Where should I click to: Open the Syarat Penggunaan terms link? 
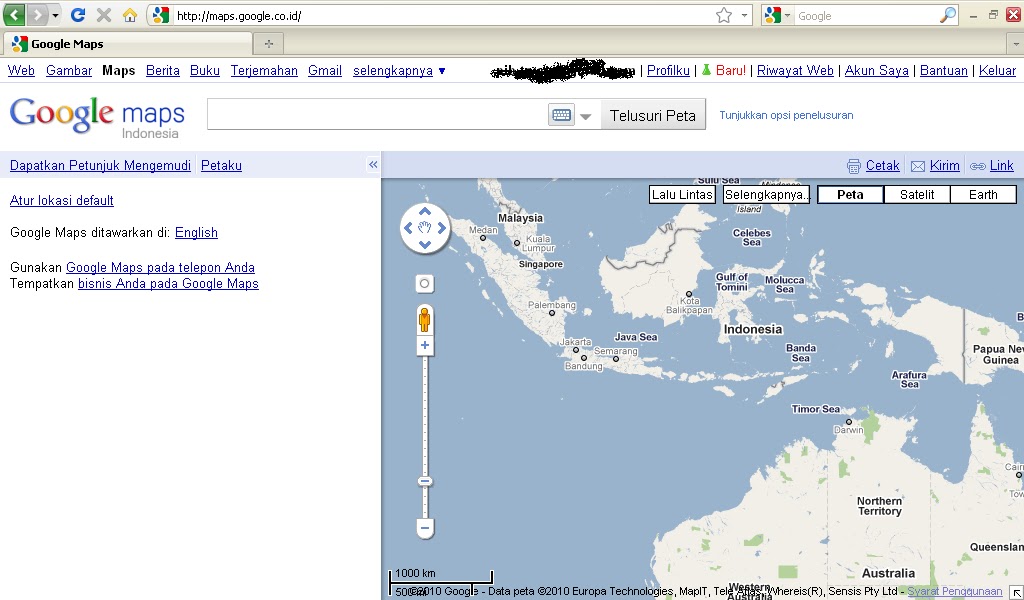[955, 592]
